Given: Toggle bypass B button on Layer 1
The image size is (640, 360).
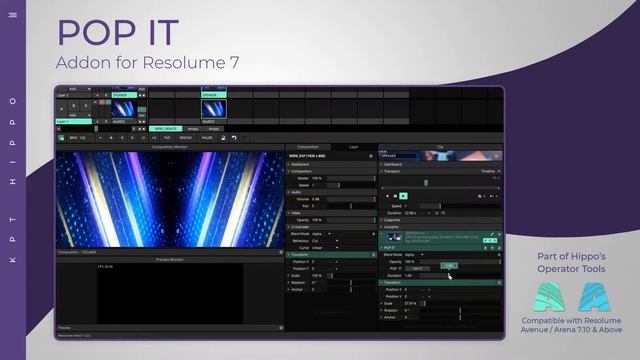Looking at the screenshot, I should click(74, 106).
